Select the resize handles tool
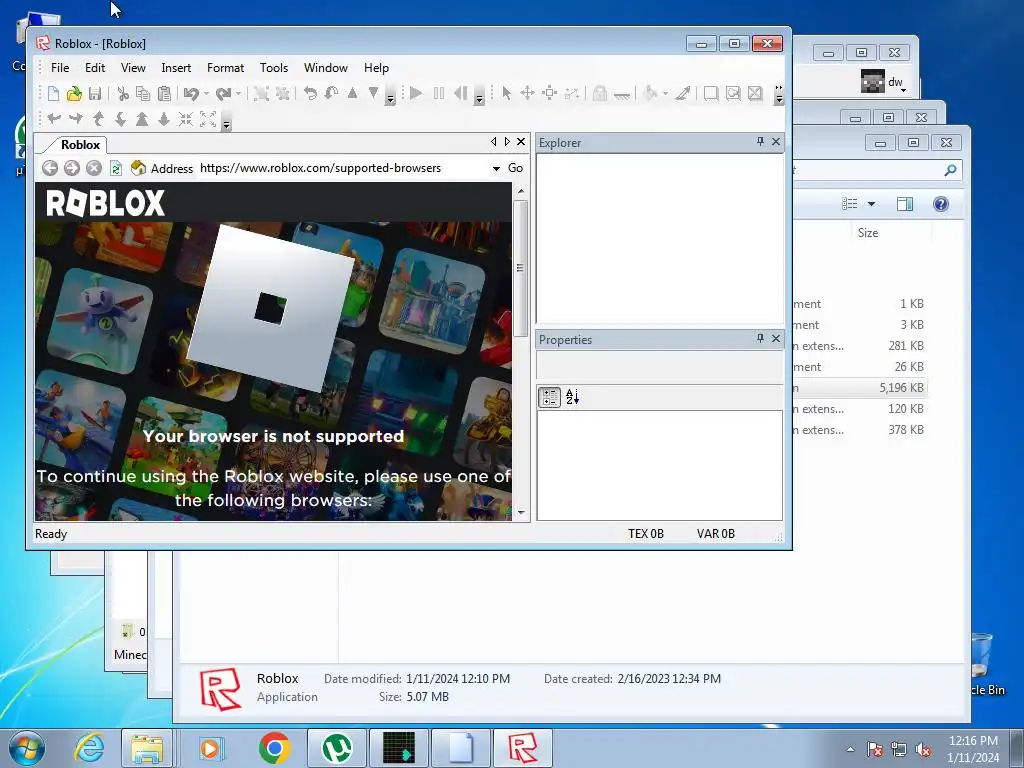The width and height of the screenshot is (1024, 768). pos(550,93)
